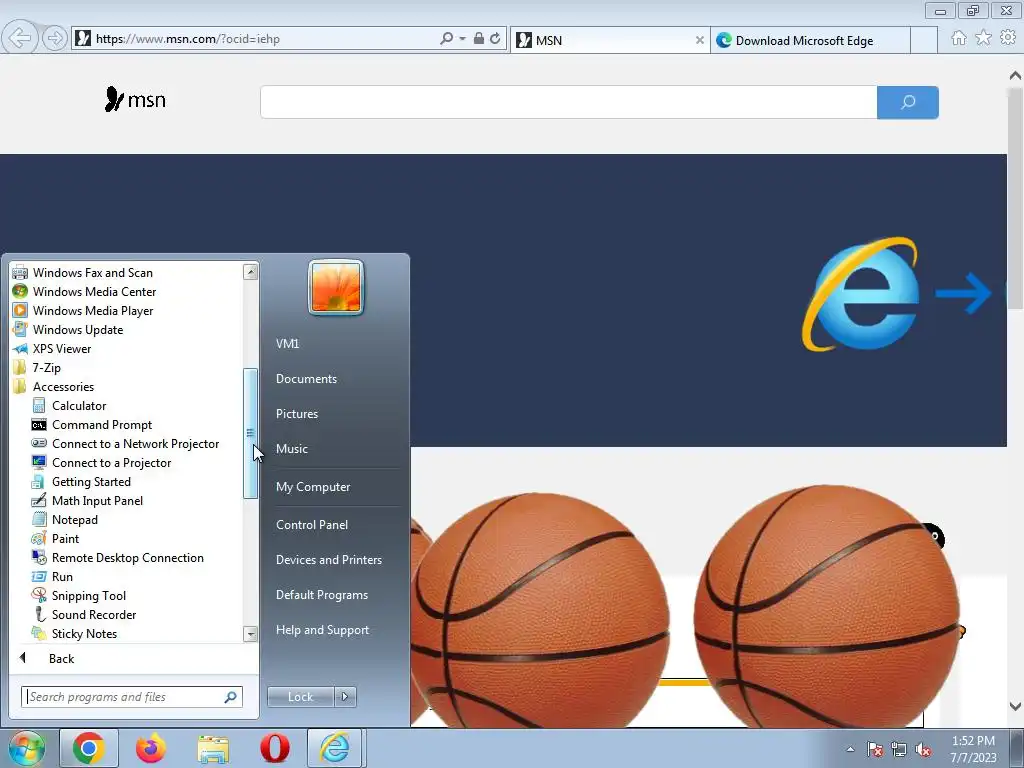The image size is (1024, 768).
Task: Open IE Tools gear menu
Action: (x=1008, y=38)
